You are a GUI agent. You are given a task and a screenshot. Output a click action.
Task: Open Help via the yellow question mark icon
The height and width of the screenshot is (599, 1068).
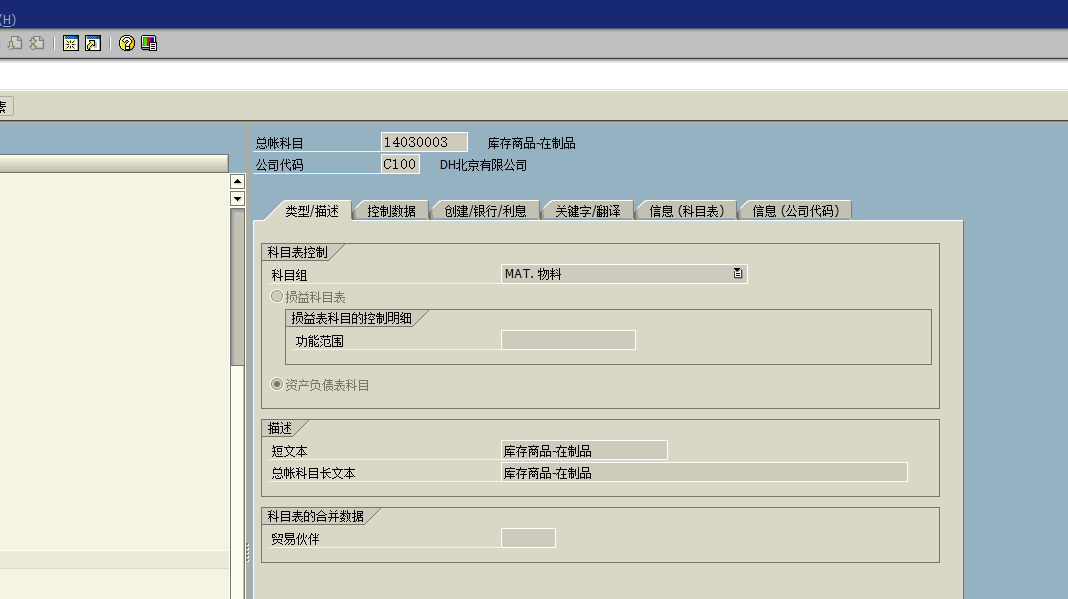pyautogui.click(x=127, y=44)
